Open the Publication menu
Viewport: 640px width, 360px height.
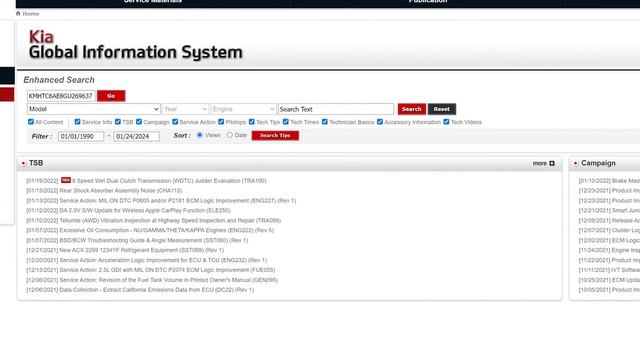coord(428,2)
